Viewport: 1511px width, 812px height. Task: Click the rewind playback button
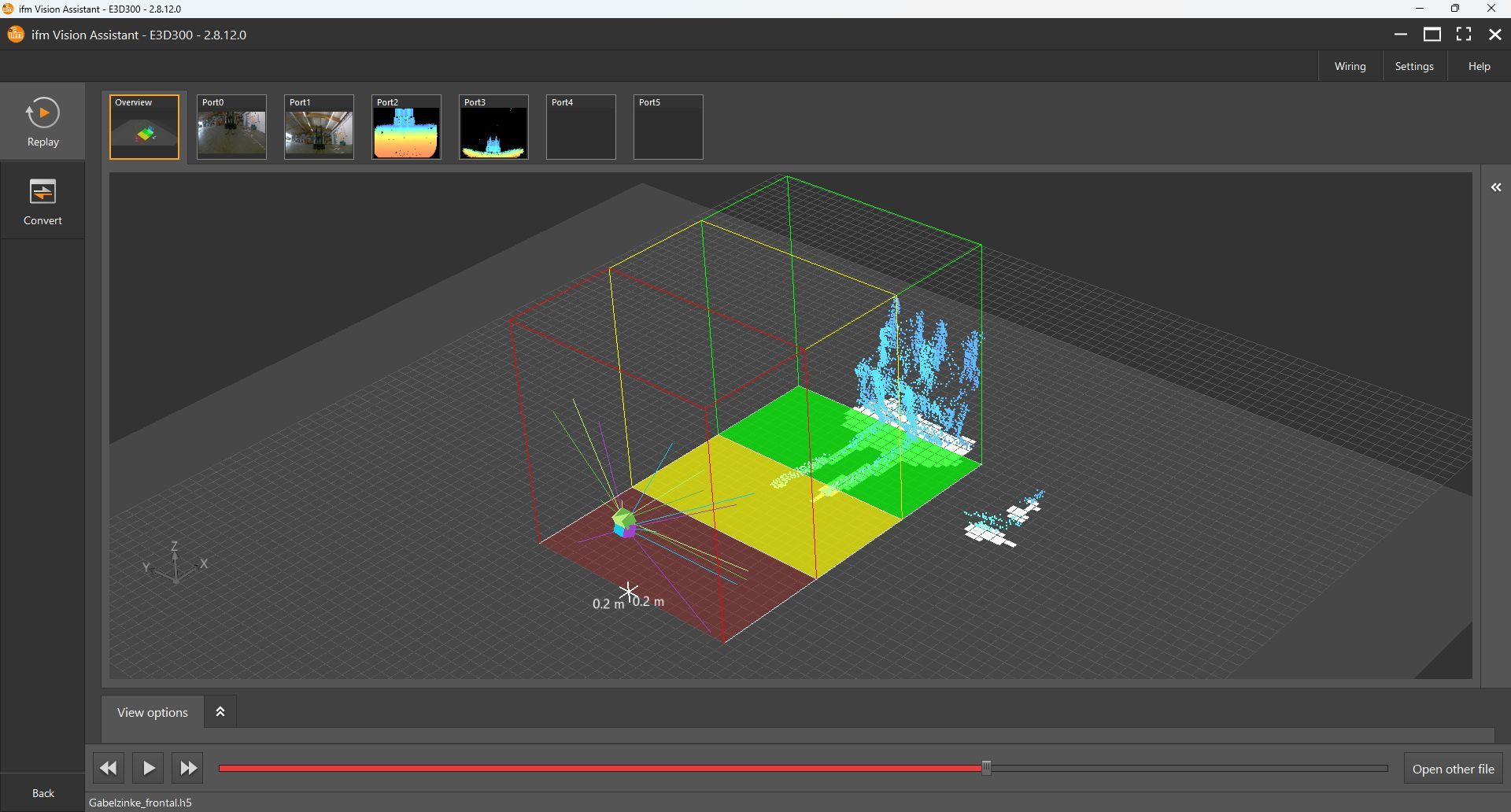109,768
